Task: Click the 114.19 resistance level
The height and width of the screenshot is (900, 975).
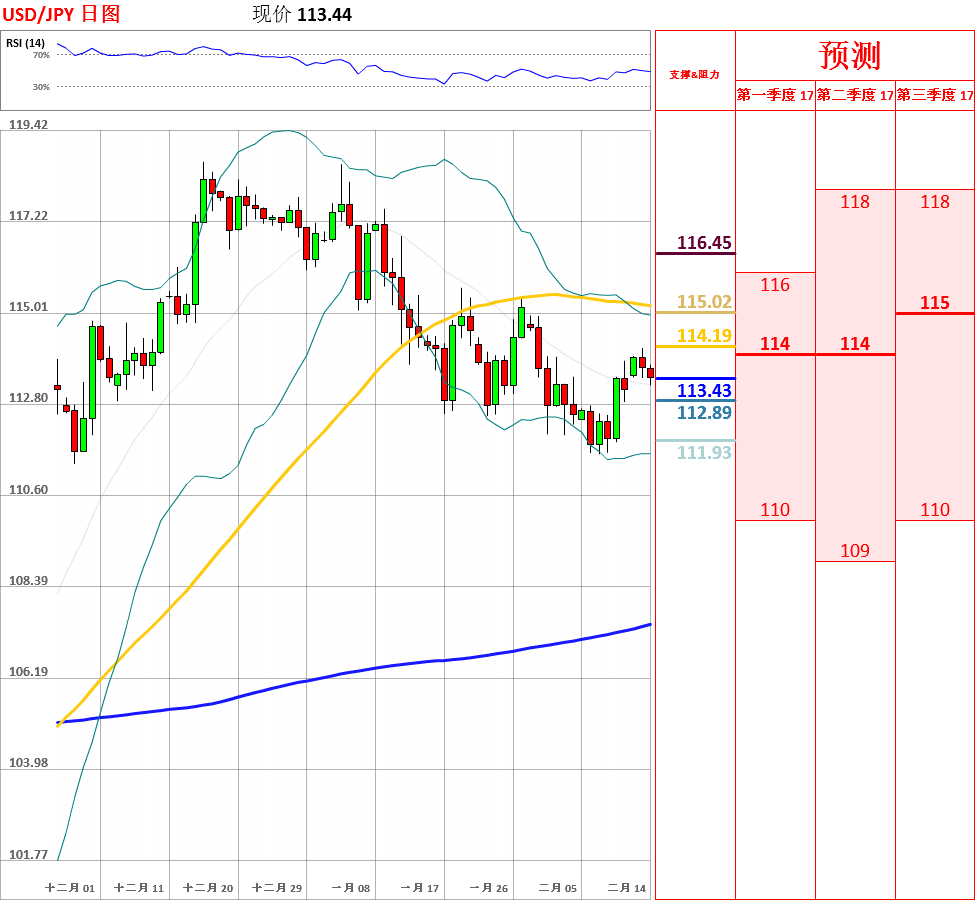Action: pos(704,335)
